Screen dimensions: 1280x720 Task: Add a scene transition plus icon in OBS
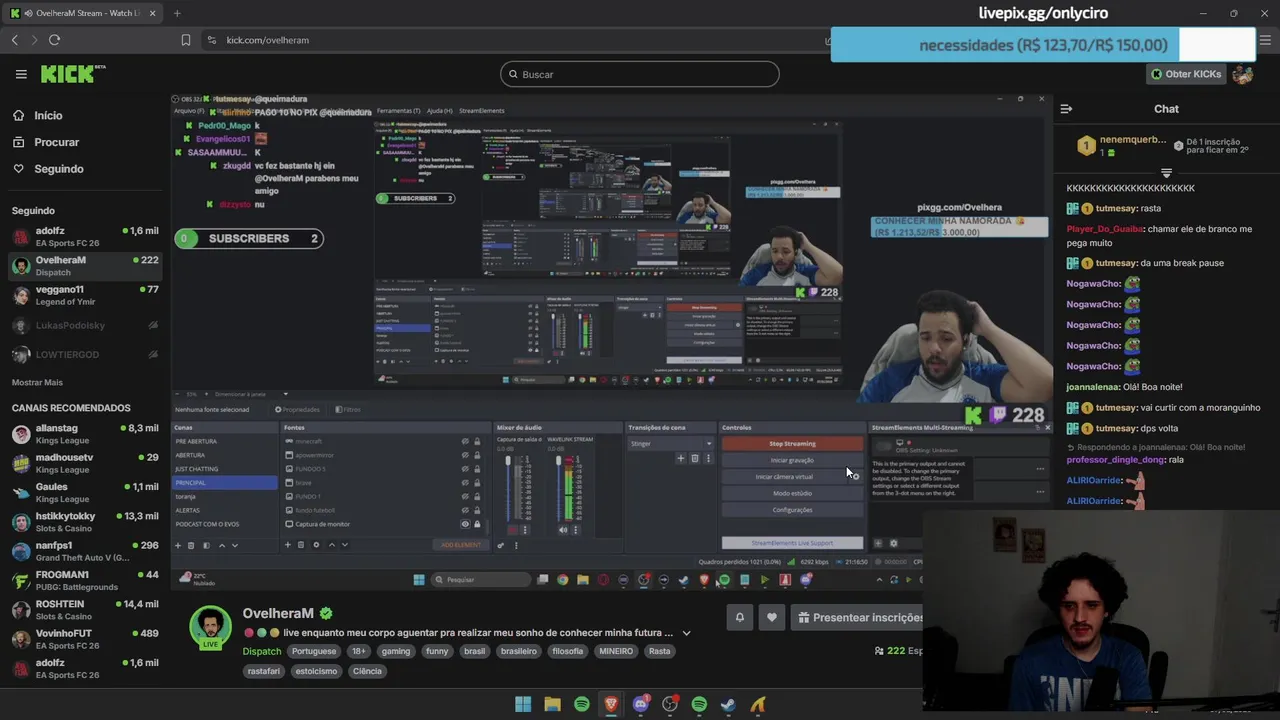point(680,458)
